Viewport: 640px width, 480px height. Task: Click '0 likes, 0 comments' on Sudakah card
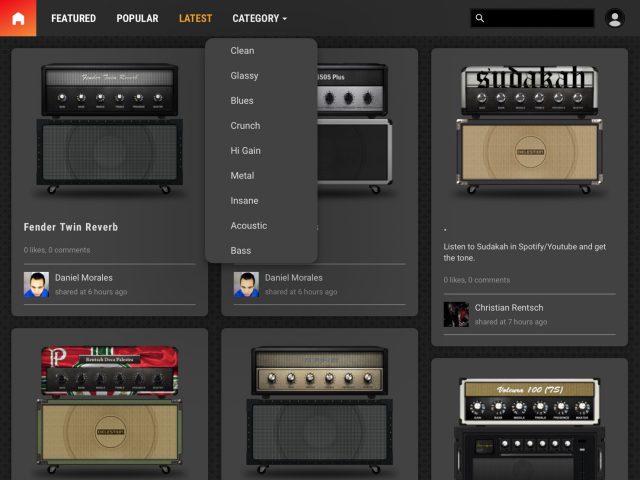click(477, 280)
